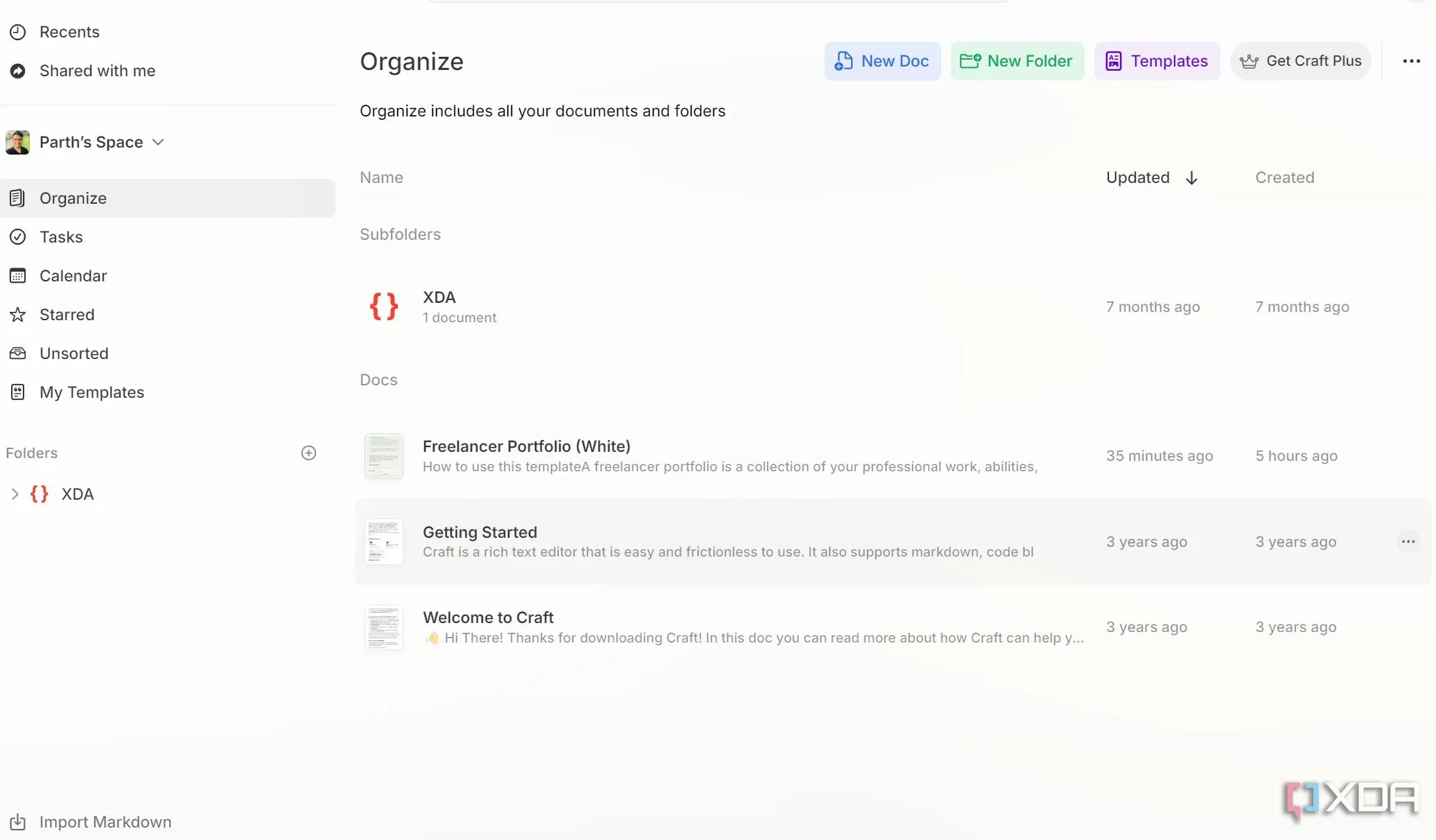Sort by the Created column
This screenshot has height=840, width=1436.
pos(1284,177)
